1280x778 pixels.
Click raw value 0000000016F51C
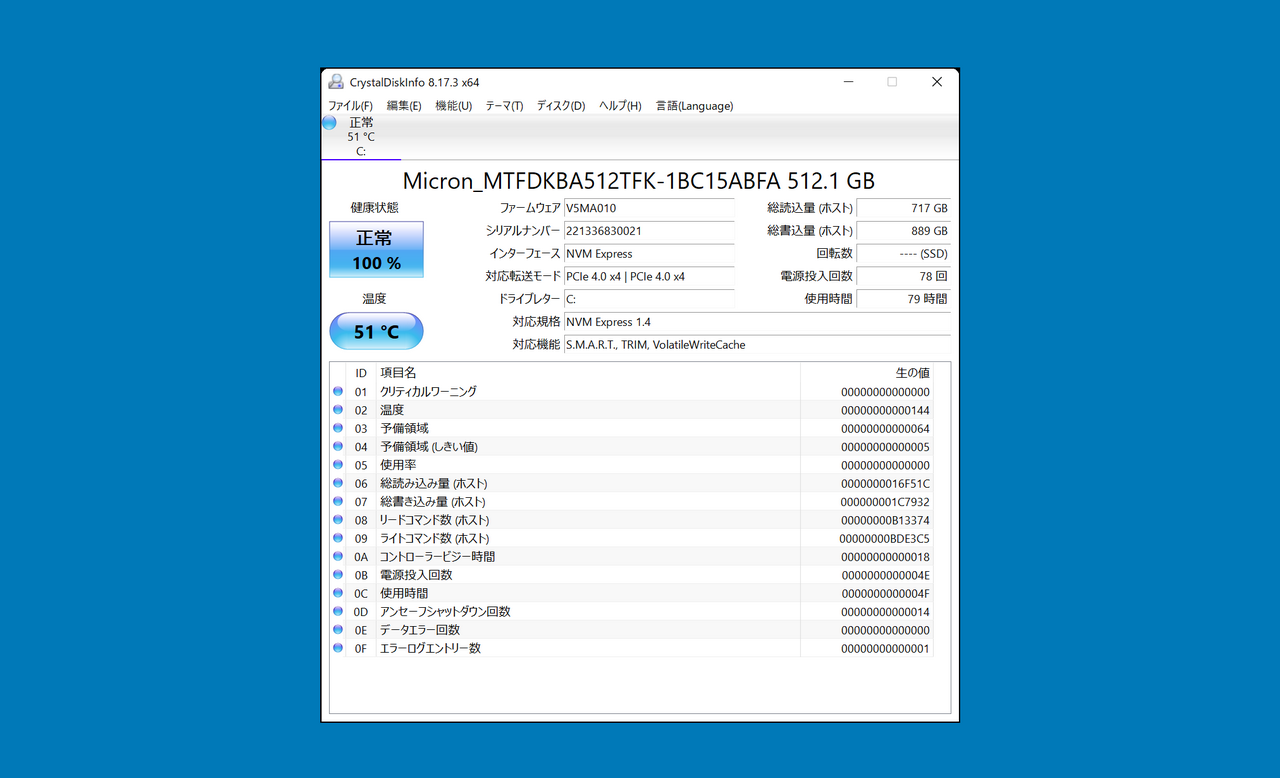click(886, 483)
